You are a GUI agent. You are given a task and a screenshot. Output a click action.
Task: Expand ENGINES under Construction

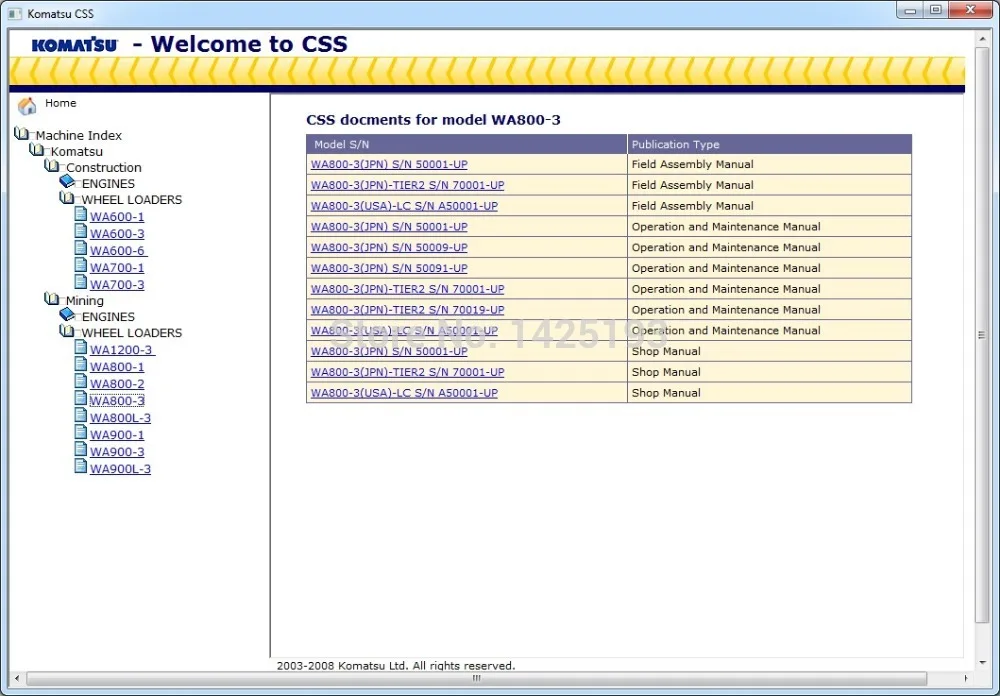click(68, 182)
